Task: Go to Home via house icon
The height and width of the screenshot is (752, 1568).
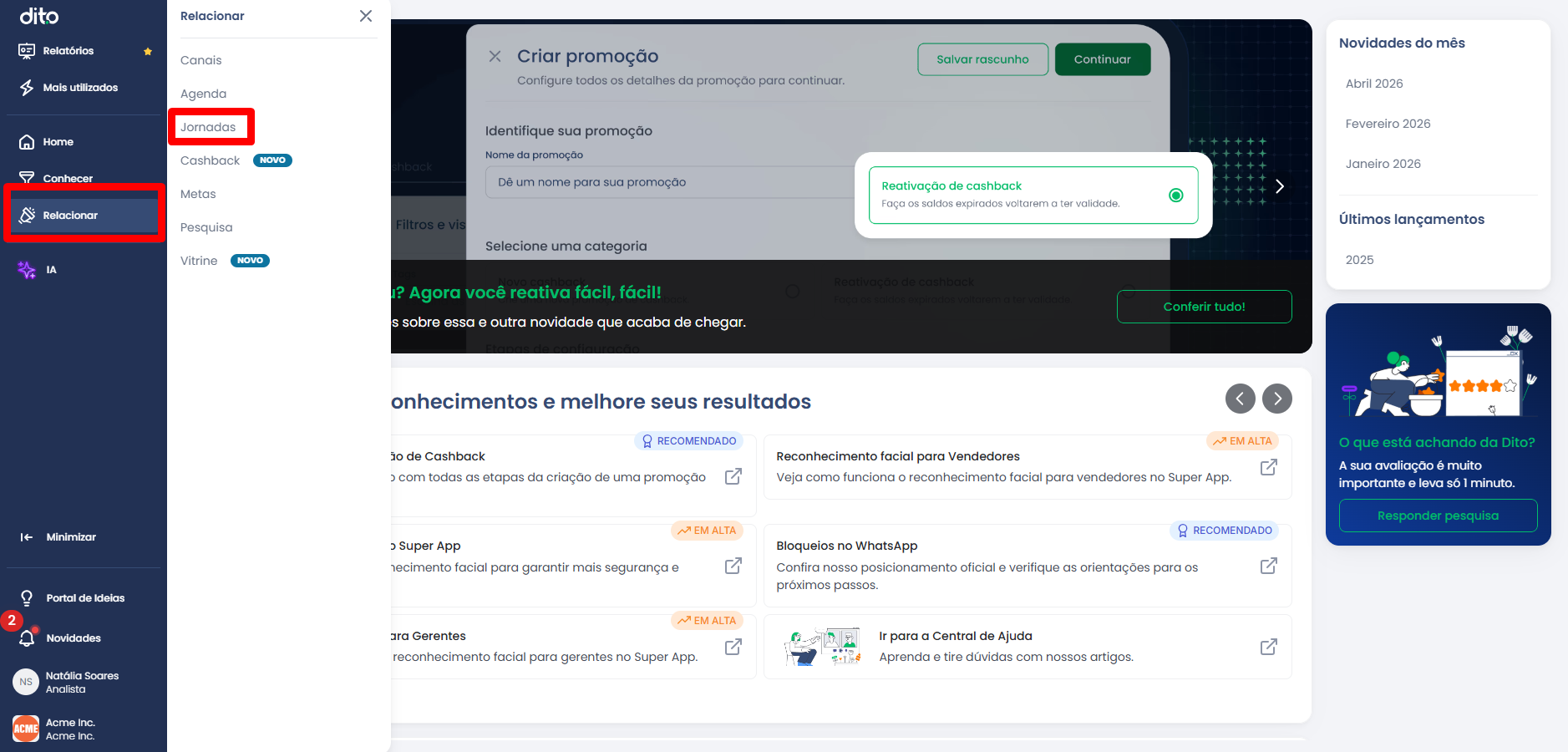Action: point(27,142)
